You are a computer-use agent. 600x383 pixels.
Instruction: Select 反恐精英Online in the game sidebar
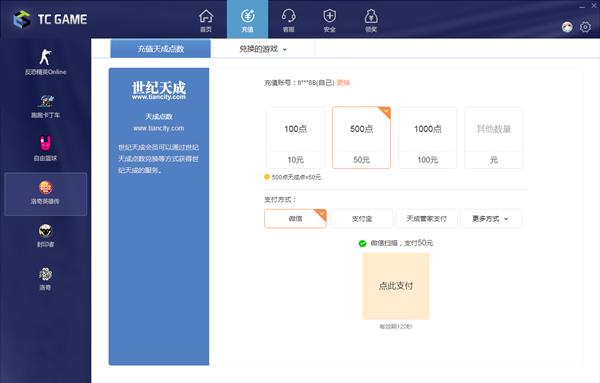[46, 62]
